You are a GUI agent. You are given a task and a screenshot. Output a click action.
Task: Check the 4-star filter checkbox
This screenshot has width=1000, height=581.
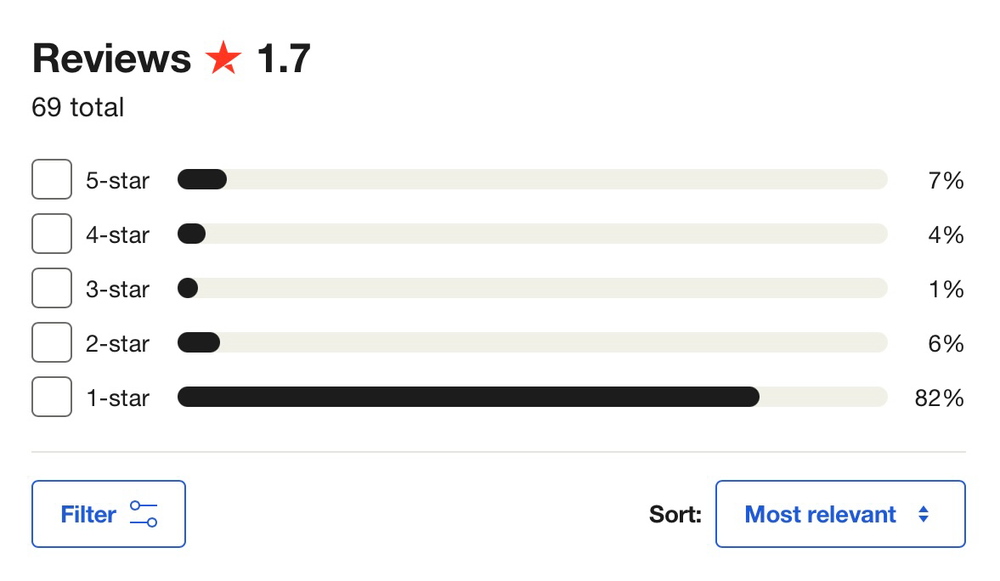pos(51,233)
